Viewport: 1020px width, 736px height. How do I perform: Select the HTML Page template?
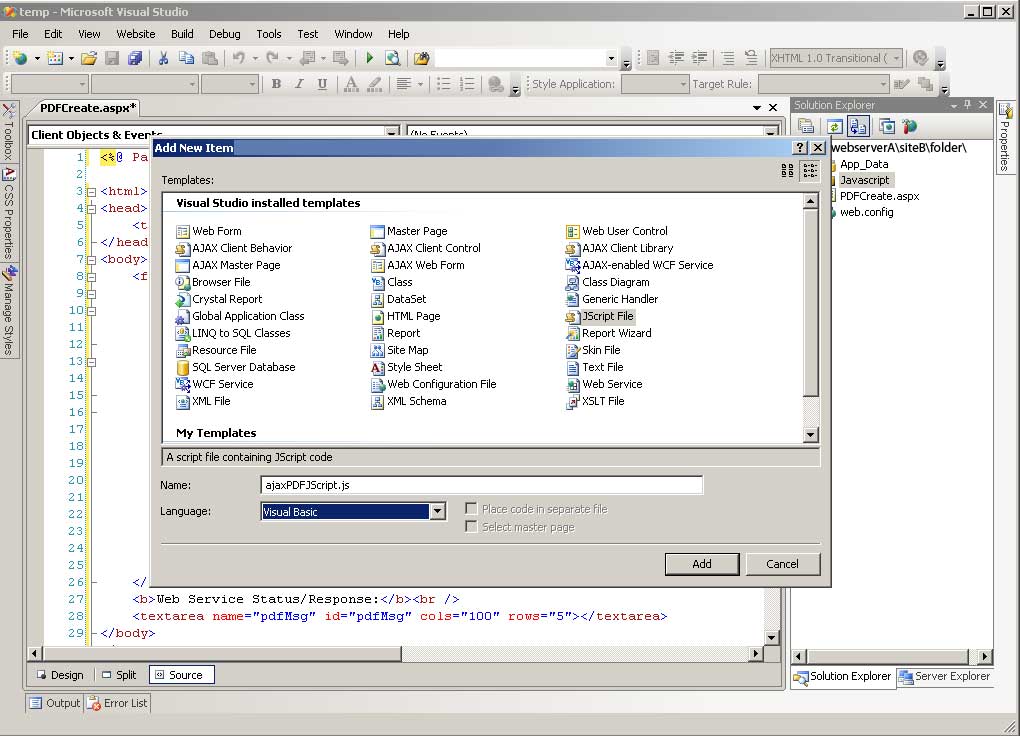click(x=405, y=316)
